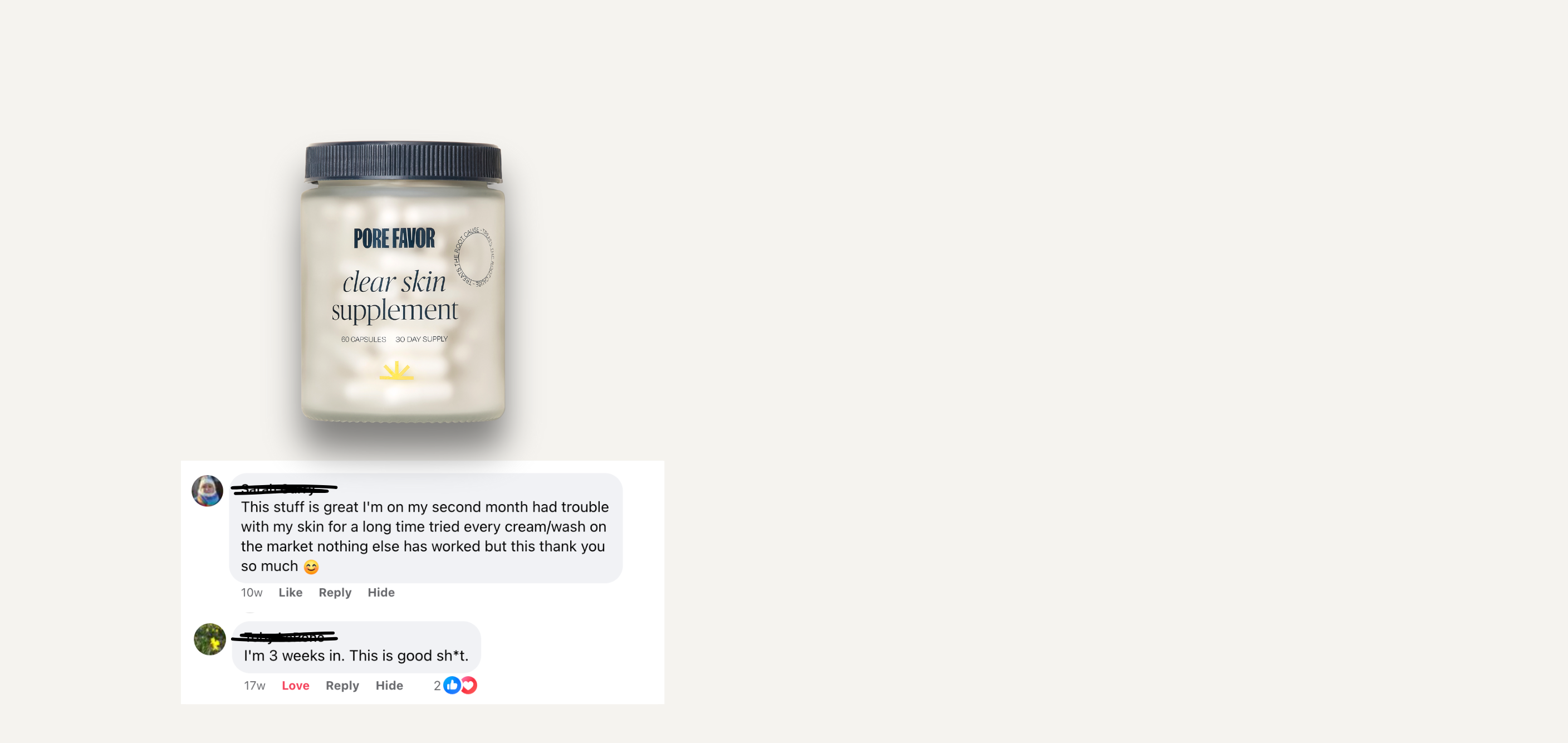Like the 10w comment
The image size is (1568, 743).
[x=290, y=592]
